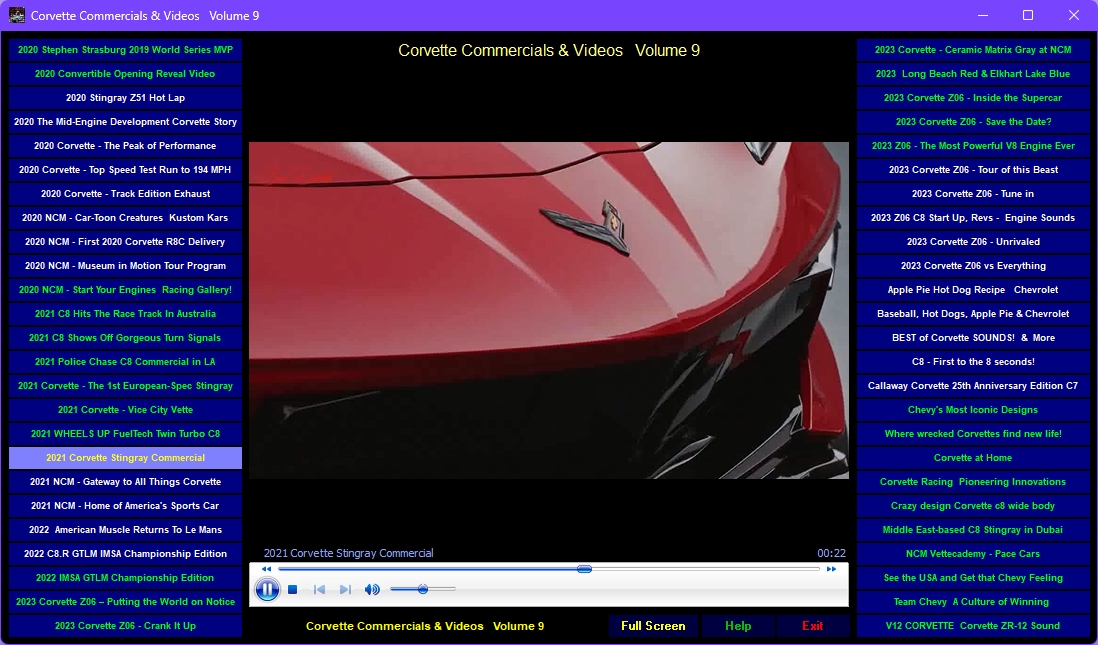Screen dimensions: 1098x645
Task: Play 2022 IMSA GTLM Championship Edition
Action: 125,578
